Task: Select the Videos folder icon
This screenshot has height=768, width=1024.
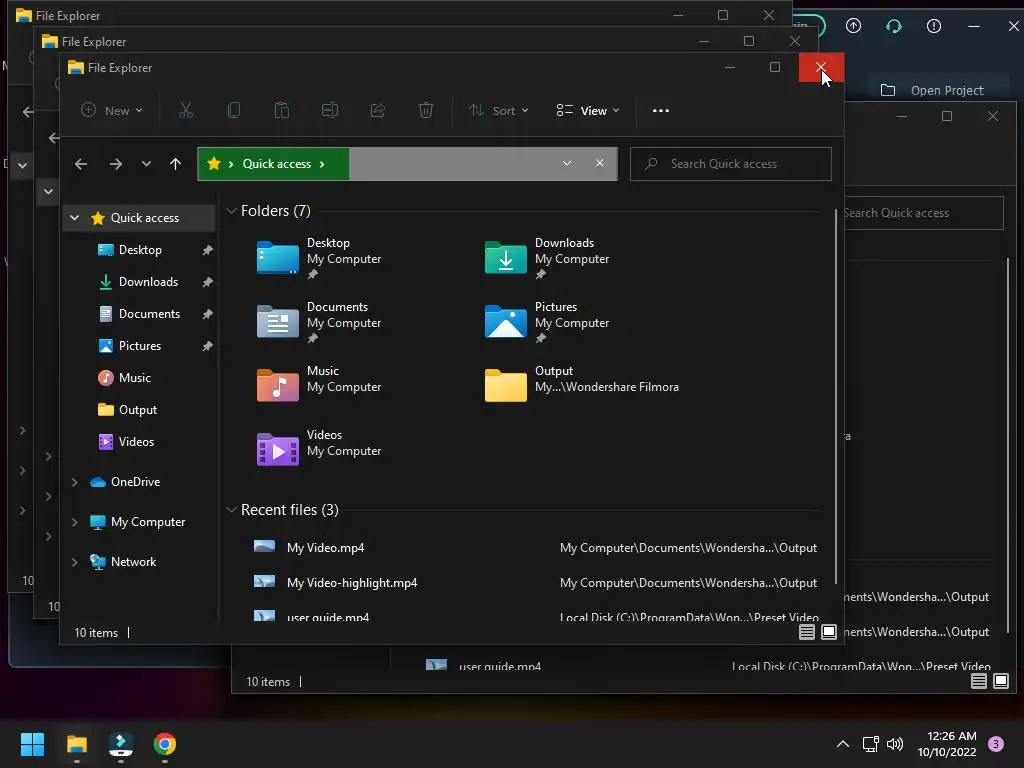Action: point(278,449)
